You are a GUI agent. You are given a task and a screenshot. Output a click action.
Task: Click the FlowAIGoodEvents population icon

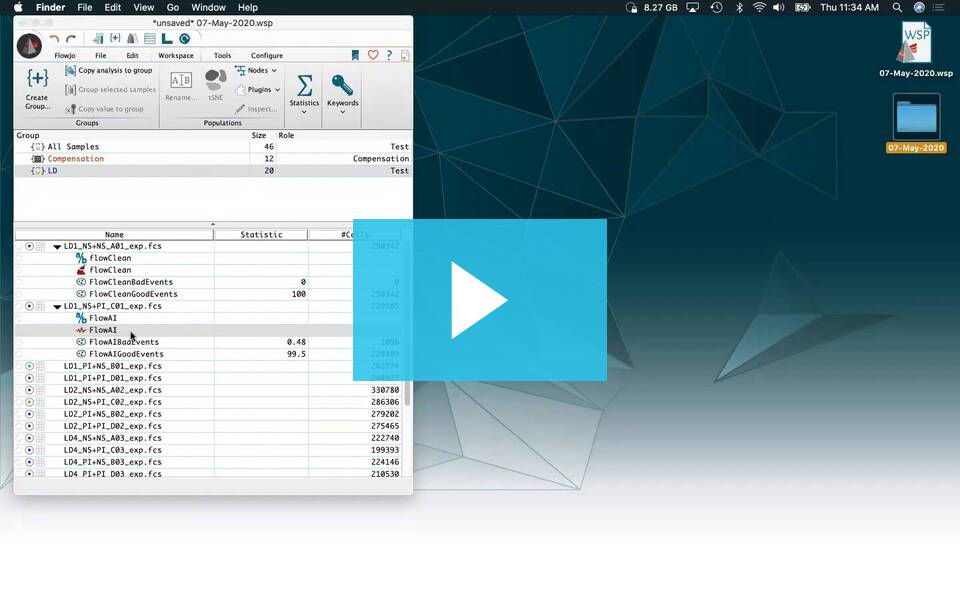pos(81,354)
